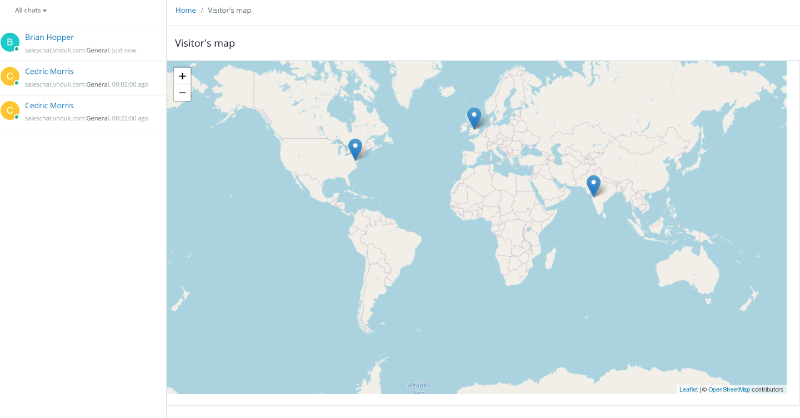Click Visitor's map breadcrumb text
This screenshot has height=418, width=800.
click(229, 10)
